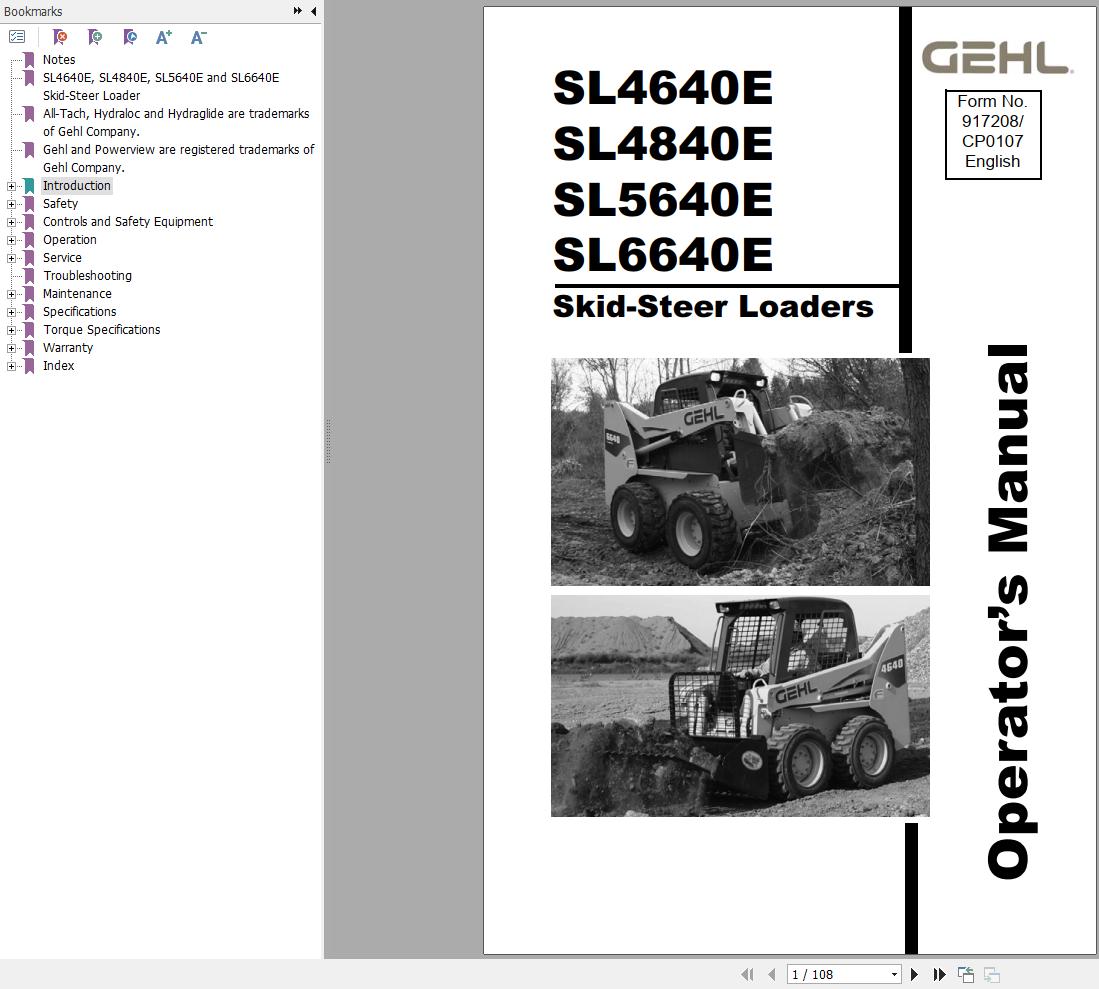The width and height of the screenshot is (1099, 989).
Task: Click the Introduction bookmark ribbon icon
Action: (29, 186)
